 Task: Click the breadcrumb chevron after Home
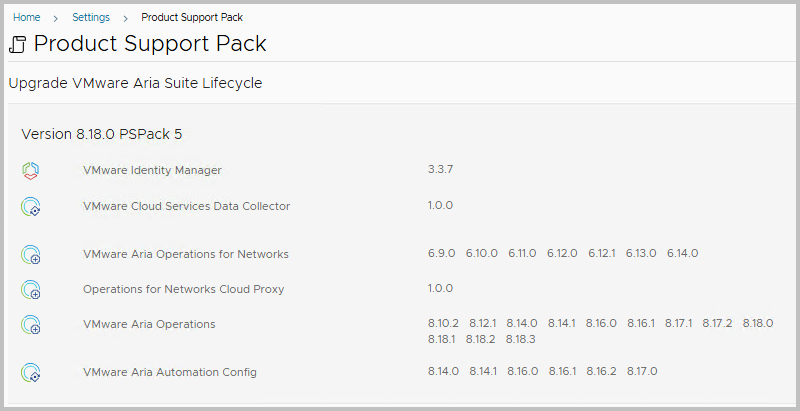click(x=56, y=18)
